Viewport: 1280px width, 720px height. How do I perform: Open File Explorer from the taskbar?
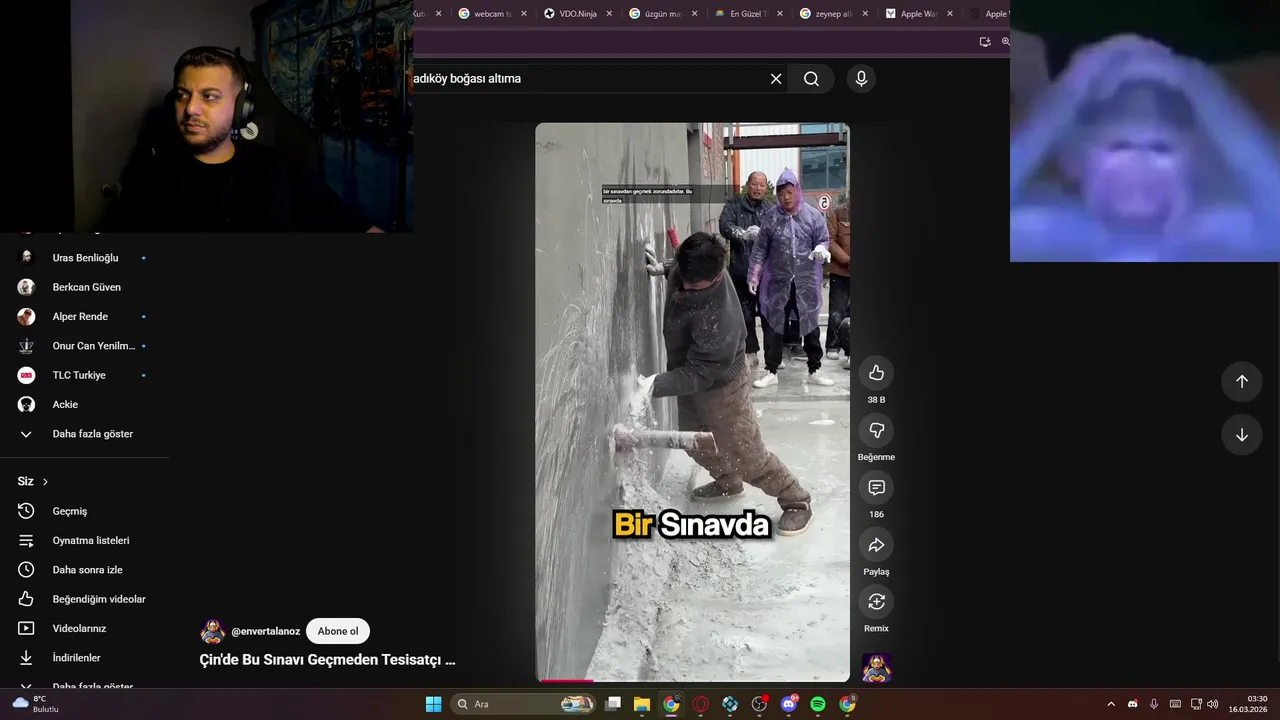coord(642,704)
